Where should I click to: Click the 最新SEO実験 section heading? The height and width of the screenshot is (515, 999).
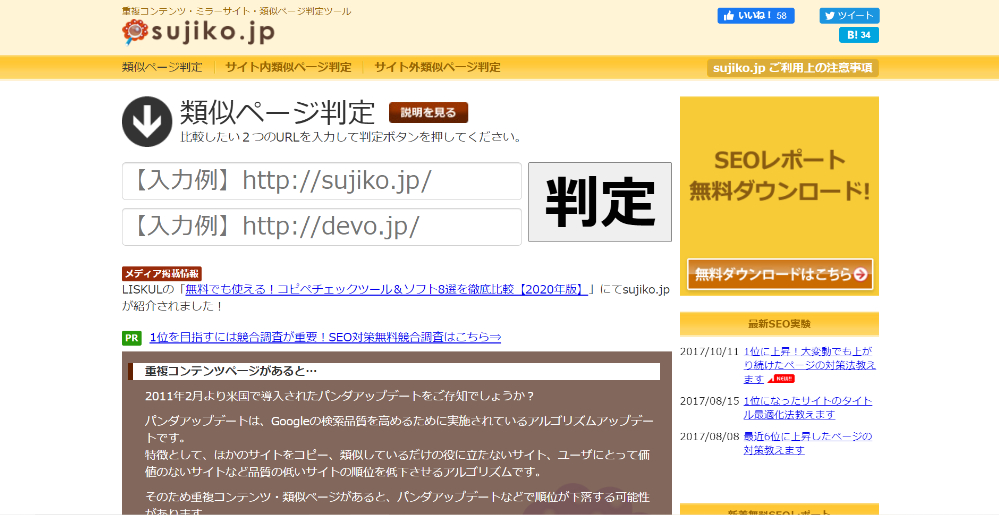(x=779, y=324)
